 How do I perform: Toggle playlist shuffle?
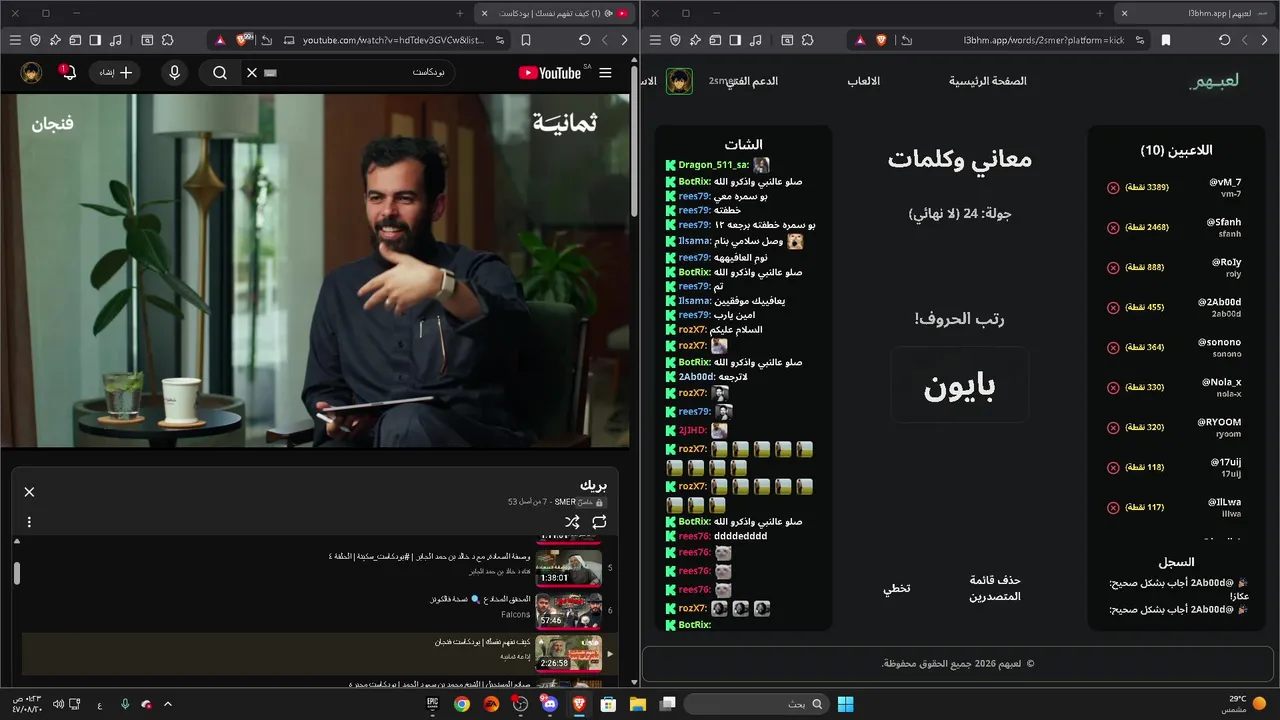click(572, 522)
